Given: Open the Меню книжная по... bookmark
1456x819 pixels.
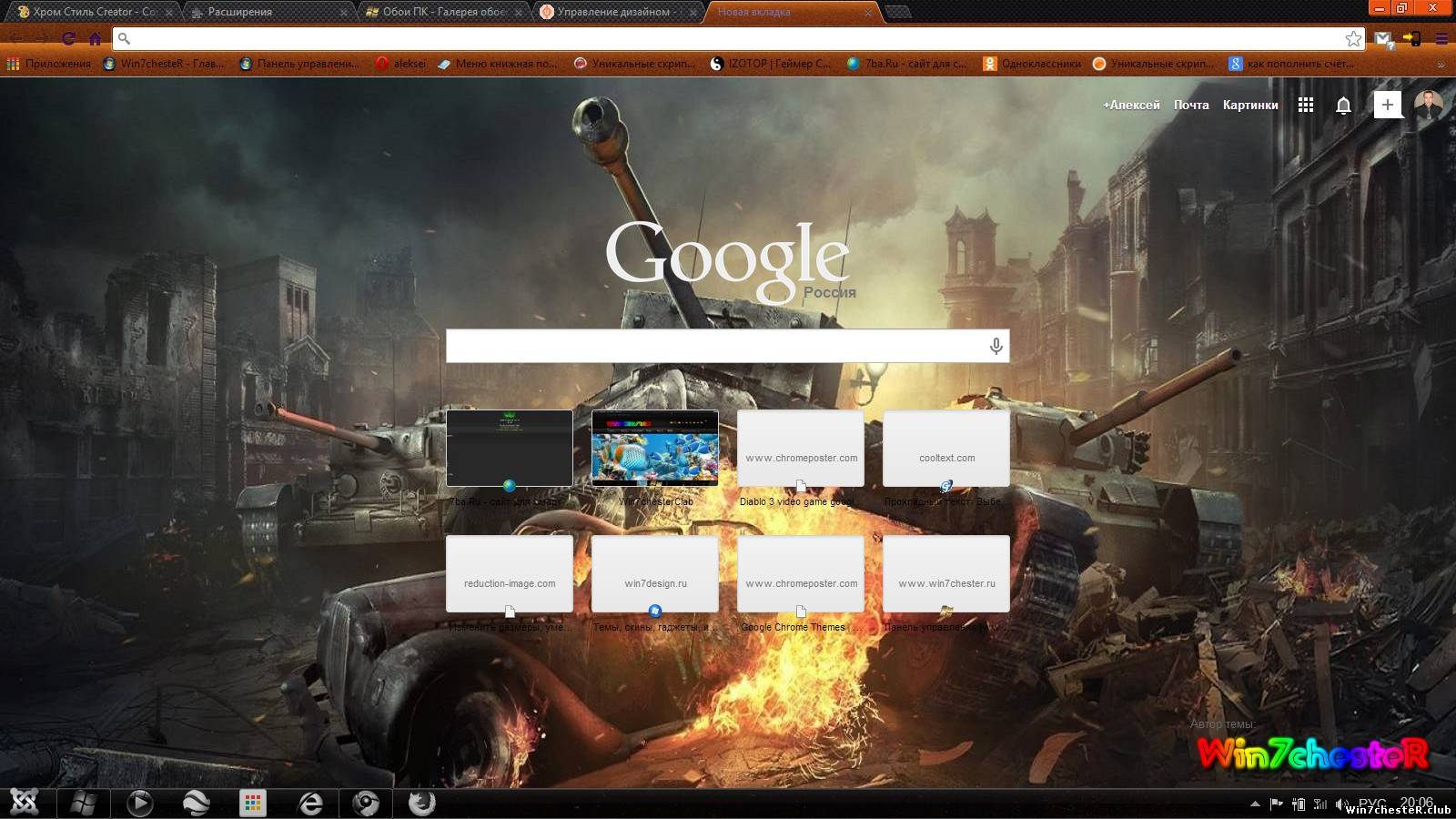Looking at the screenshot, I should pyautogui.click(x=497, y=64).
